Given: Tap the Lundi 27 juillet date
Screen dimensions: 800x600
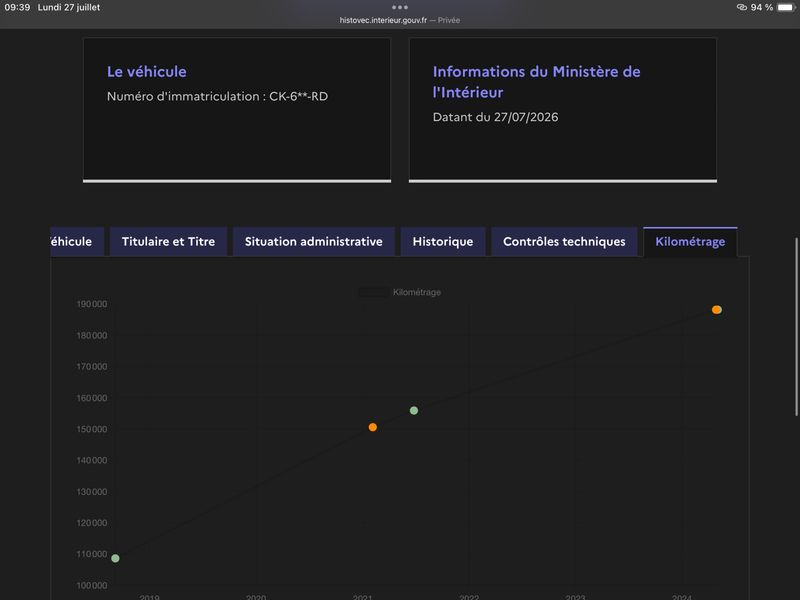Looking at the screenshot, I should [x=69, y=7].
